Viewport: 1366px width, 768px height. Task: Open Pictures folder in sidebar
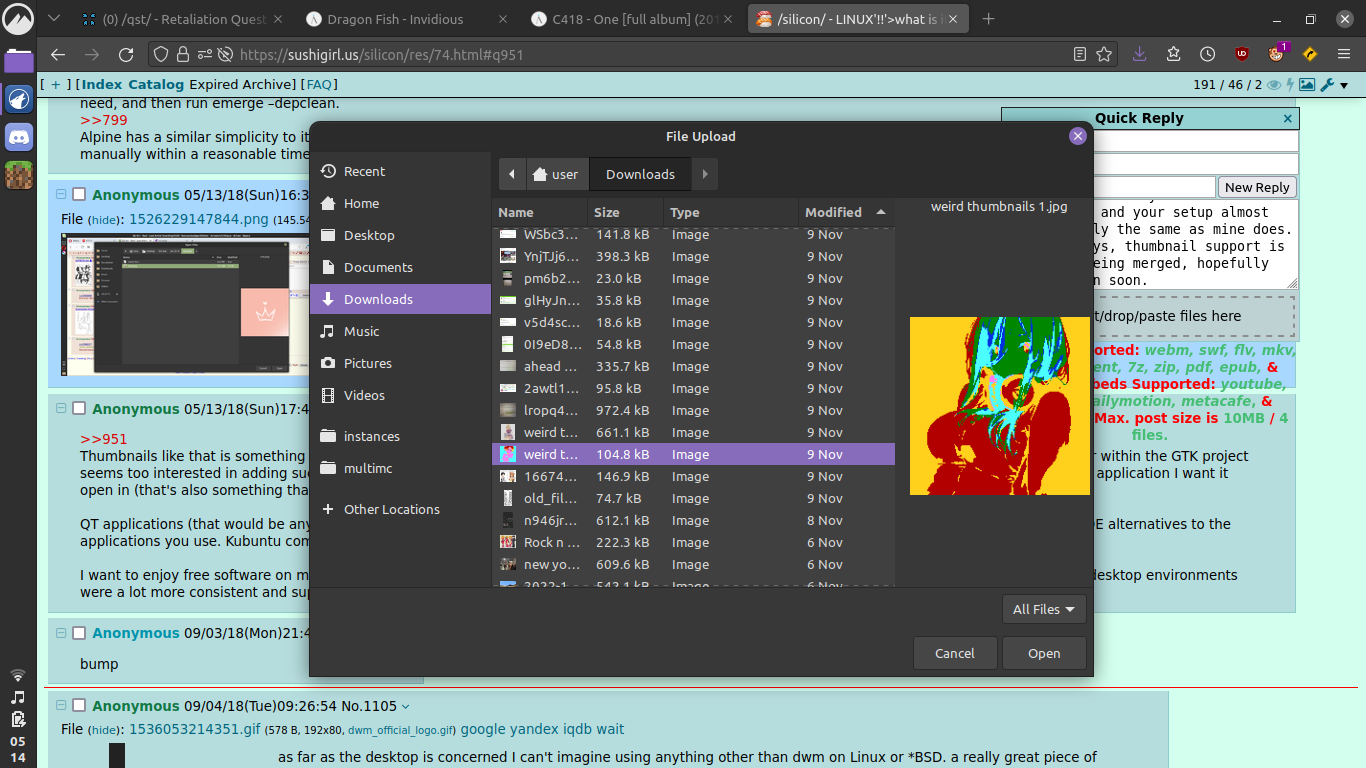pos(367,363)
